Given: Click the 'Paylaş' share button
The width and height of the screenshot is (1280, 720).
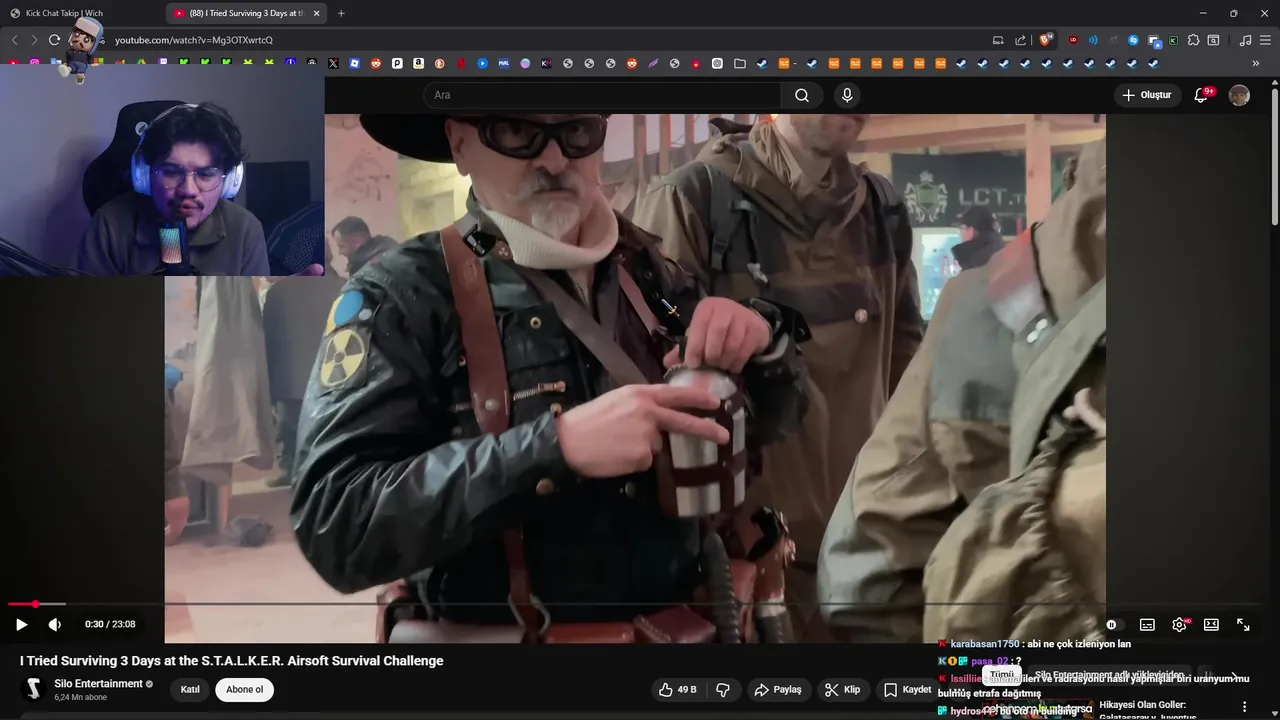Looking at the screenshot, I should click(x=778, y=689).
